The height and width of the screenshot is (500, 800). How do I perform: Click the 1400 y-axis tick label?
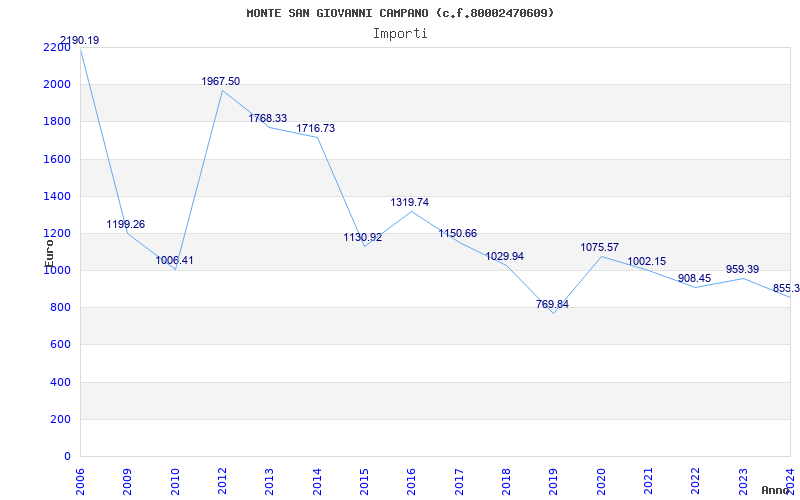[x=57, y=196]
